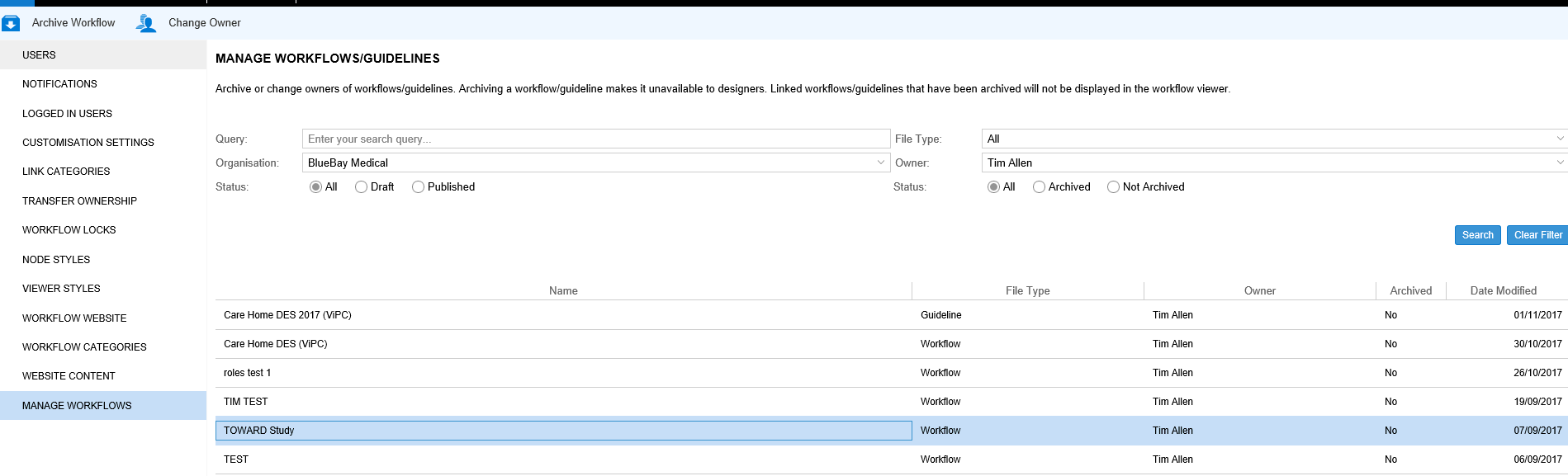The width and height of the screenshot is (1568, 476).
Task: Expand the Organisation dropdown
Action: pyautogui.click(x=595, y=163)
